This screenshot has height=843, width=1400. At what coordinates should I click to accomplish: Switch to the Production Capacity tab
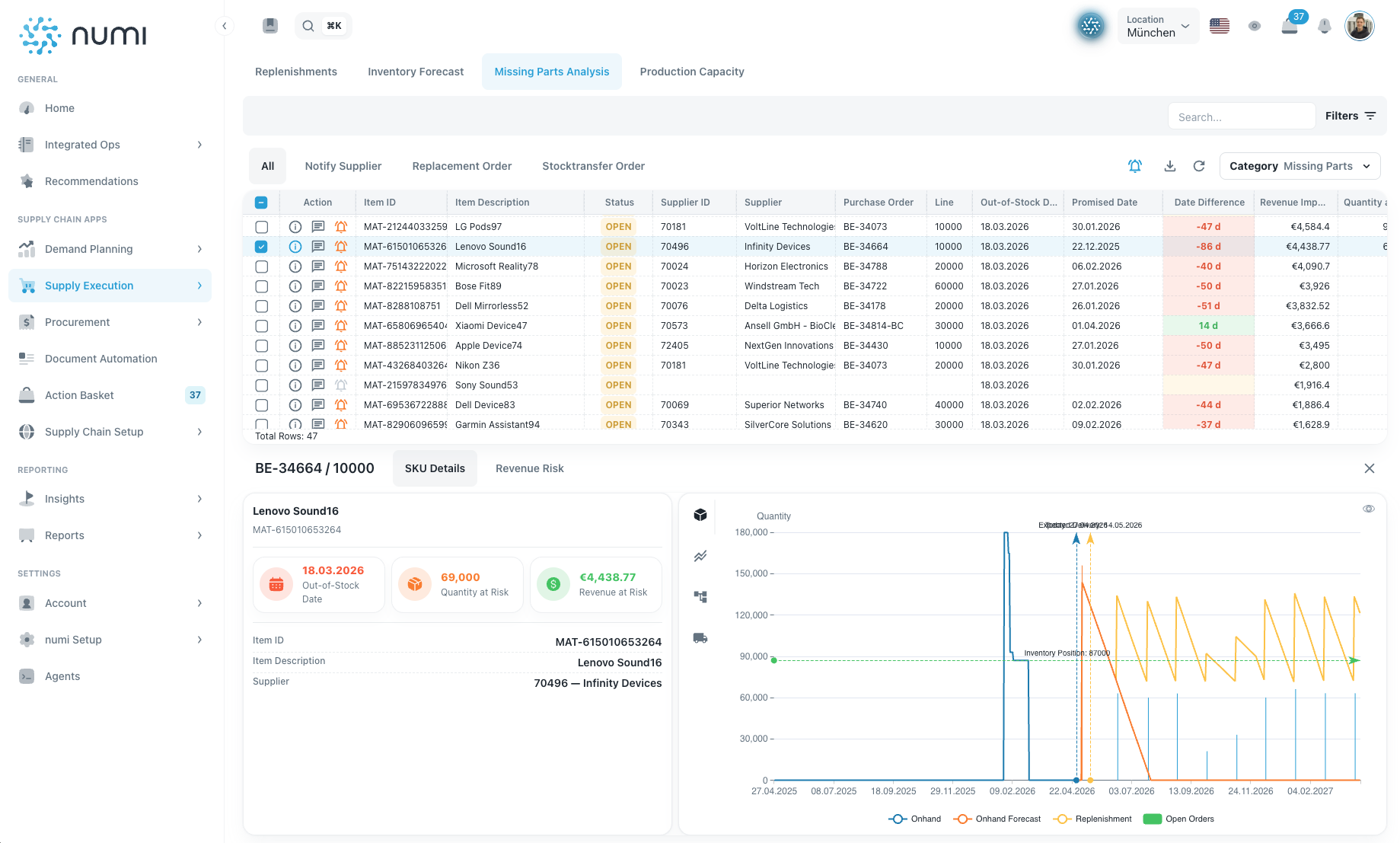tap(692, 72)
